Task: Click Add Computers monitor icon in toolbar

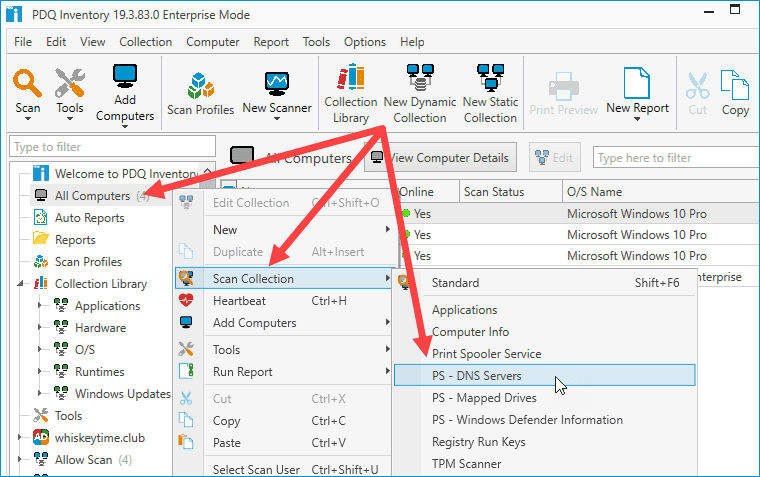Action: coord(125,76)
